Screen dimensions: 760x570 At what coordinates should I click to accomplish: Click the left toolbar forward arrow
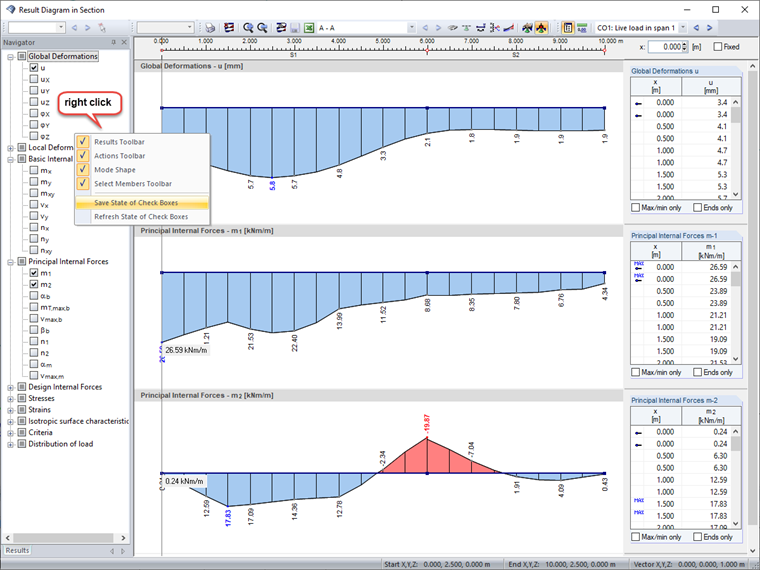88,28
